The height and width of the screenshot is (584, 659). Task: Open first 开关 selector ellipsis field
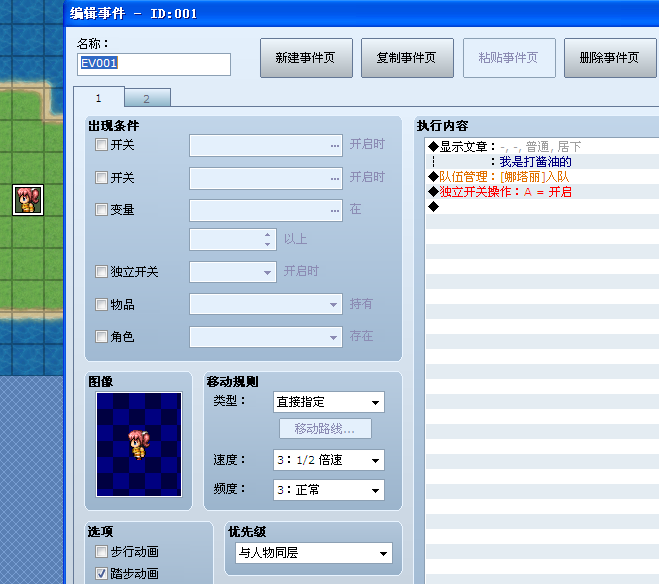pyautogui.click(x=266, y=145)
